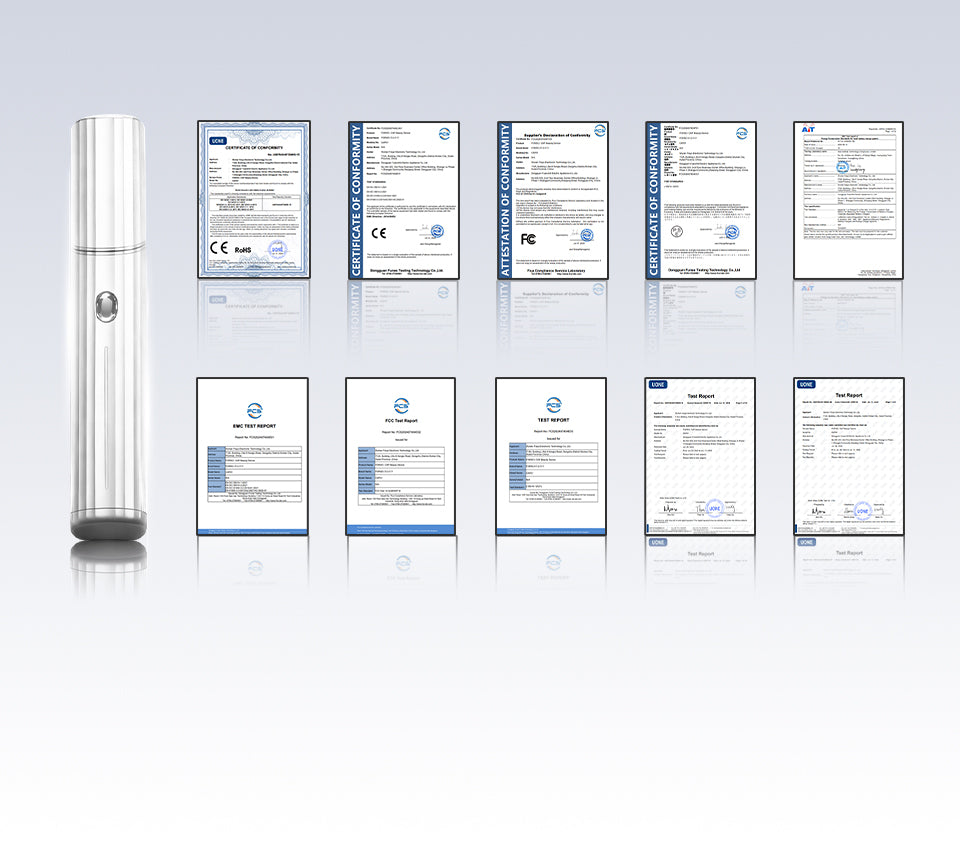Click the AIT logo on the top-right document
The width and height of the screenshot is (960, 841).
coord(809,130)
